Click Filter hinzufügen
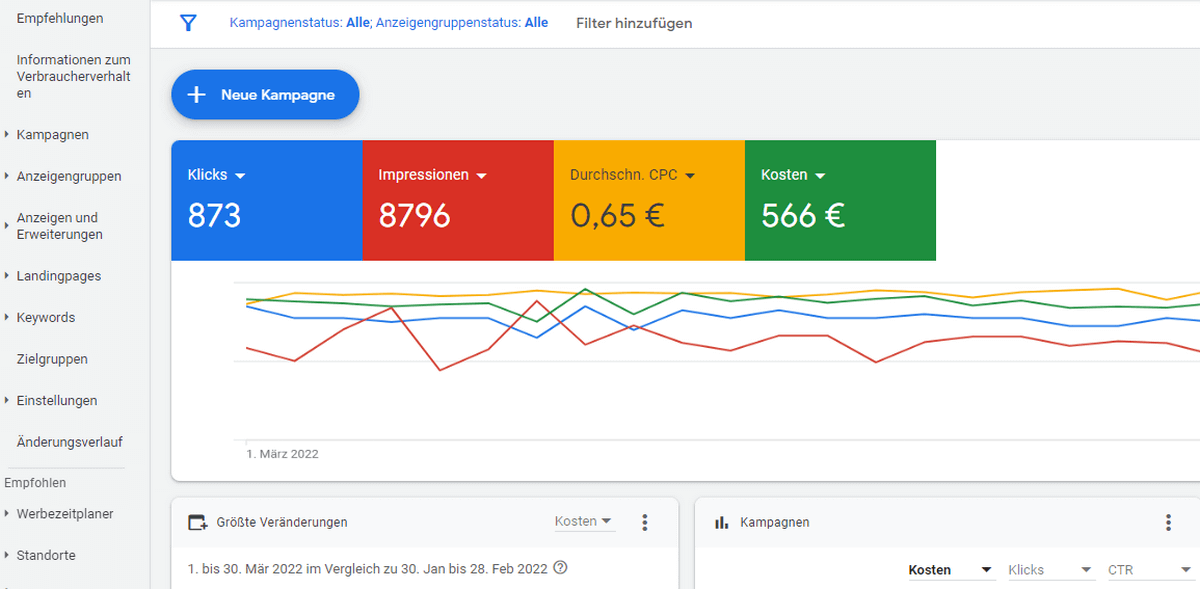The width and height of the screenshot is (1200, 589). pos(634,23)
